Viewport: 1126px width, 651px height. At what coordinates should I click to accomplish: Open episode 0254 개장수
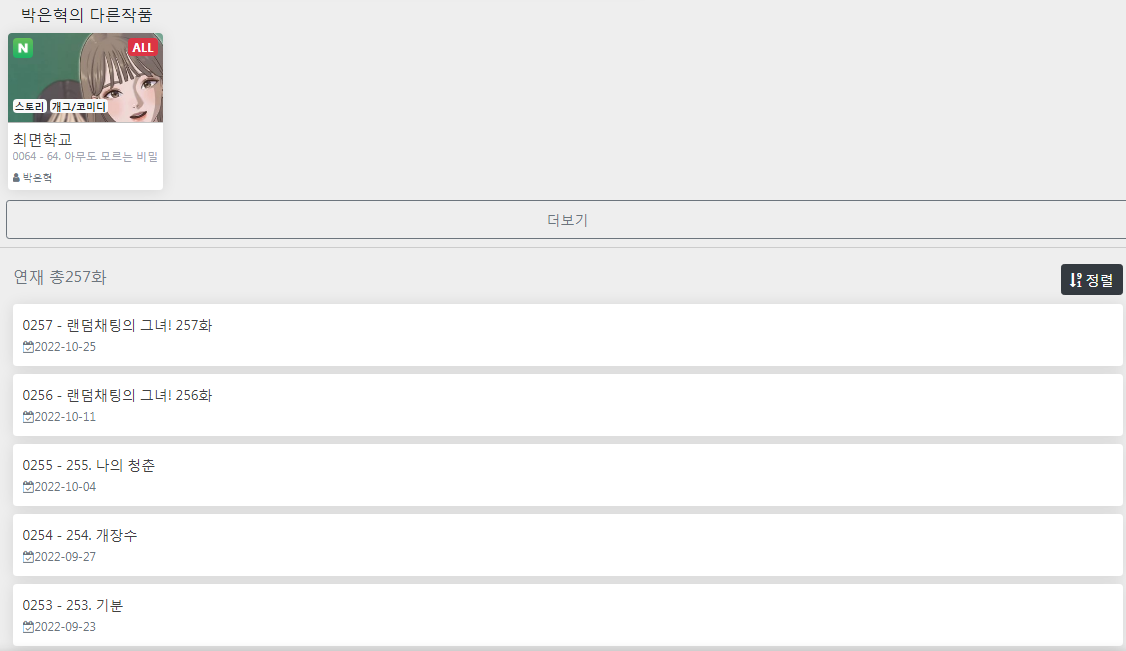[x=567, y=545]
